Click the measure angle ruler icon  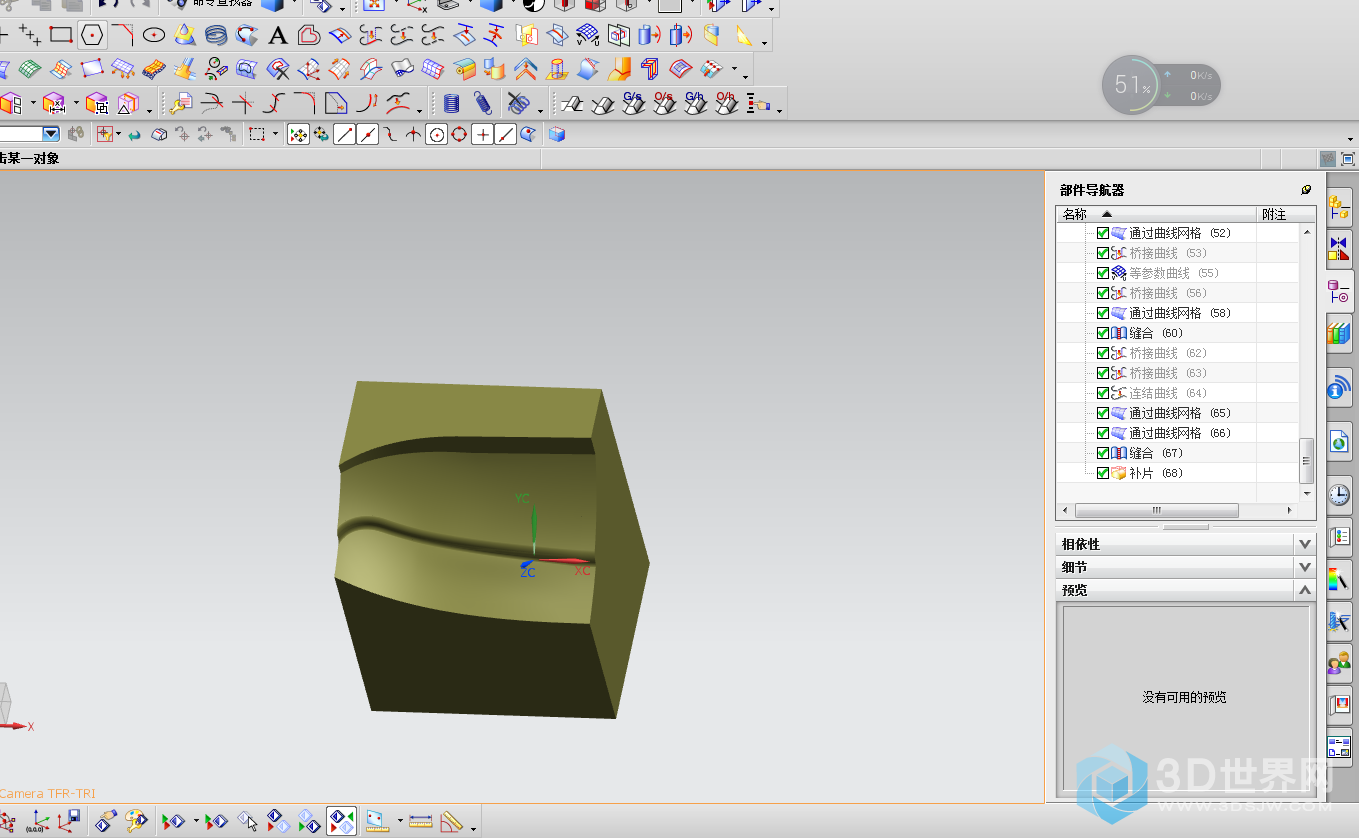click(x=451, y=822)
